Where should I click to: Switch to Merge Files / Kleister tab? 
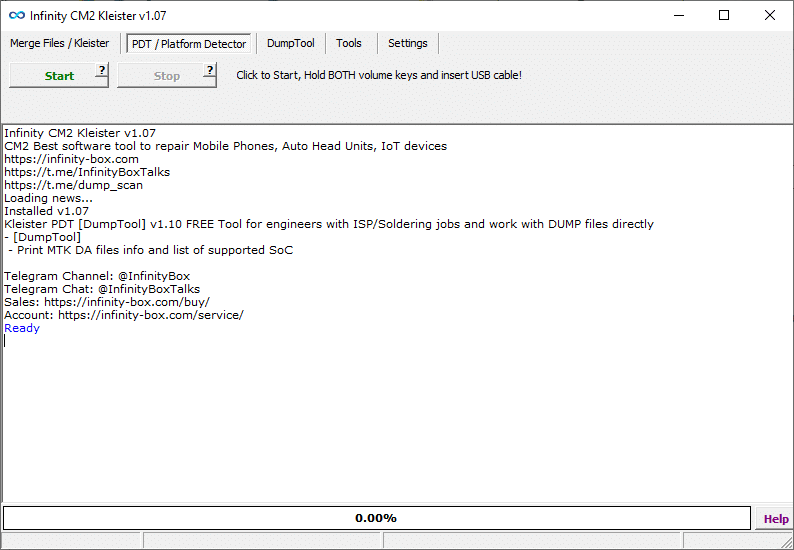[x=60, y=44]
